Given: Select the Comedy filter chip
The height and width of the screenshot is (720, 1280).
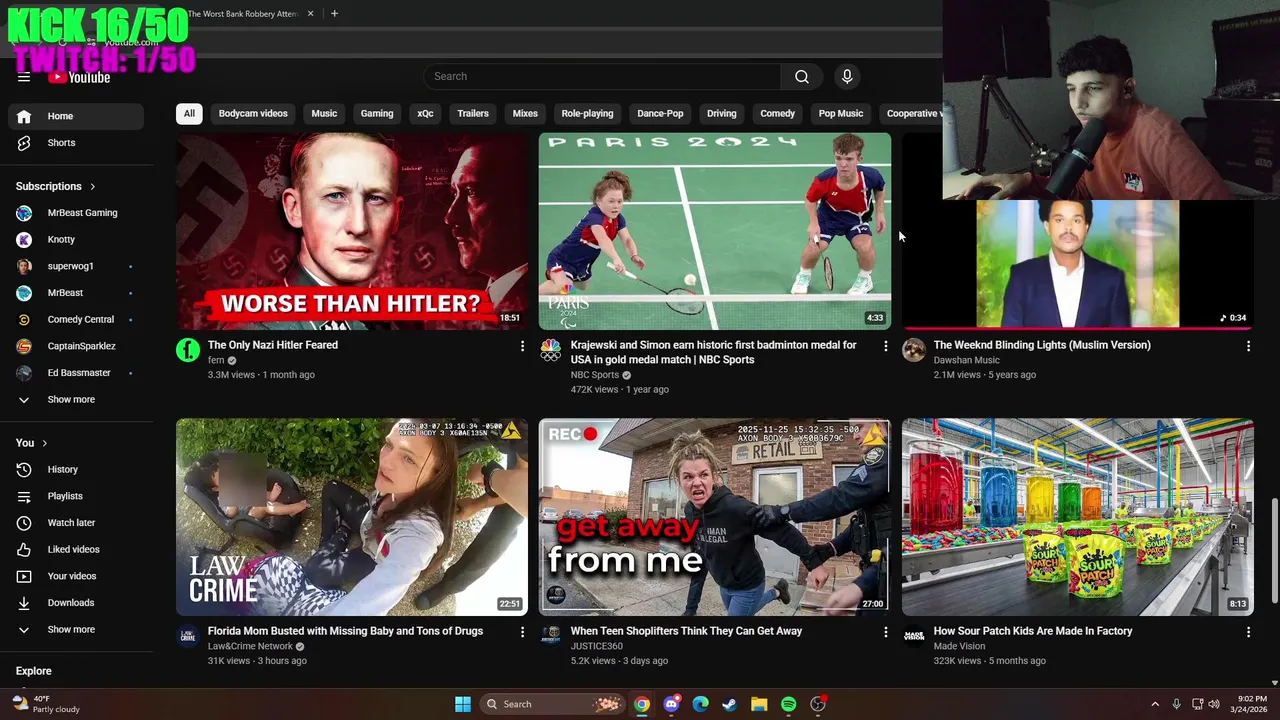Looking at the screenshot, I should click(x=777, y=114).
